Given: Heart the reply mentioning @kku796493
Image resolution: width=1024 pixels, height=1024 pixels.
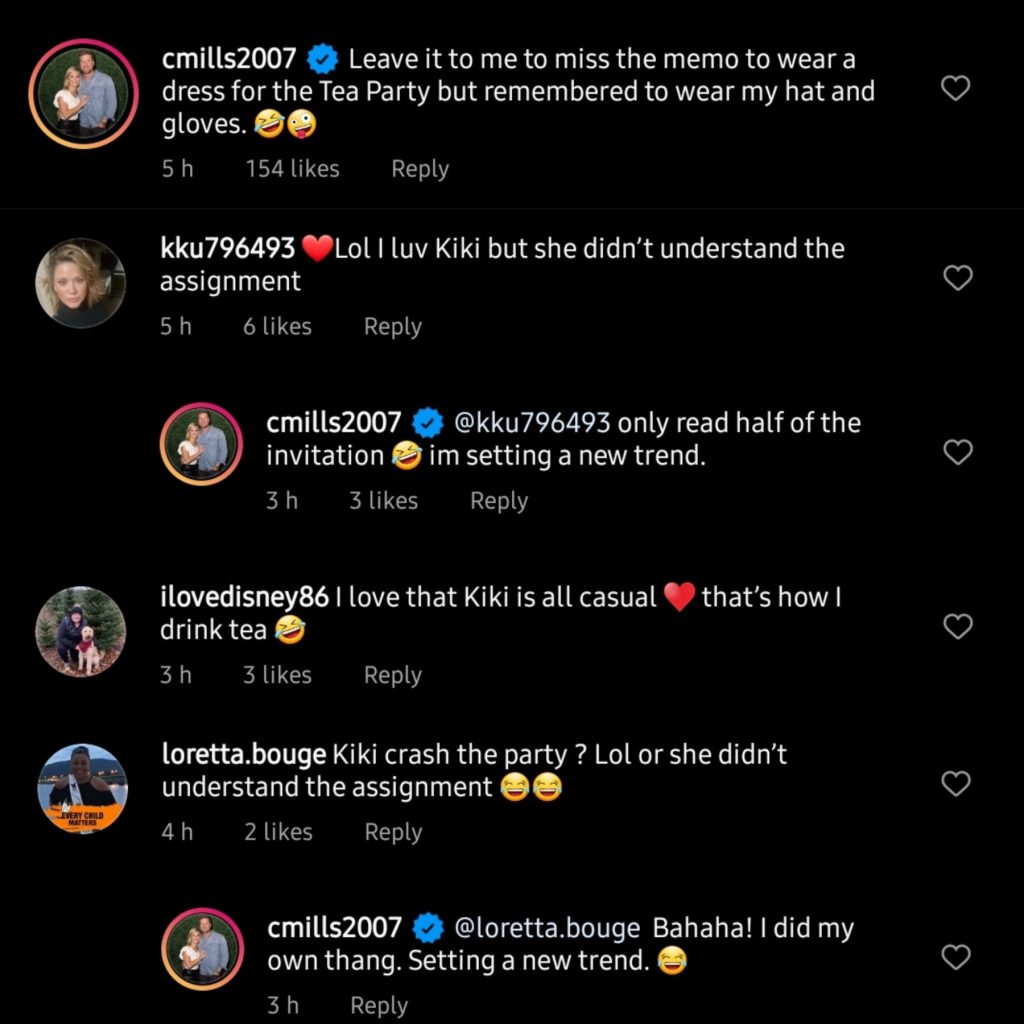Looking at the screenshot, I should 958,453.
